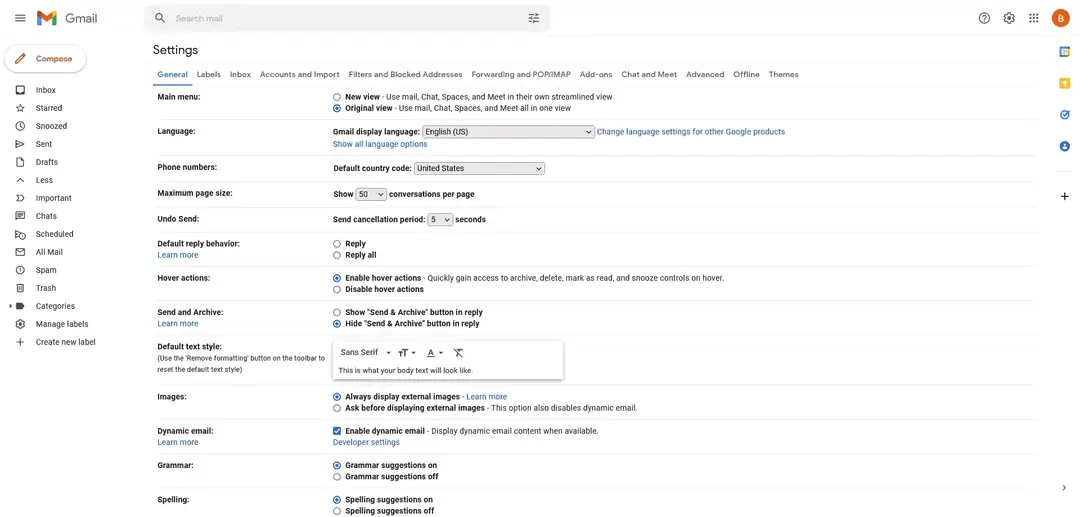The image size is (1080, 517).
Task: Click Change language settings for other Google products
Action: click(691, 131)
